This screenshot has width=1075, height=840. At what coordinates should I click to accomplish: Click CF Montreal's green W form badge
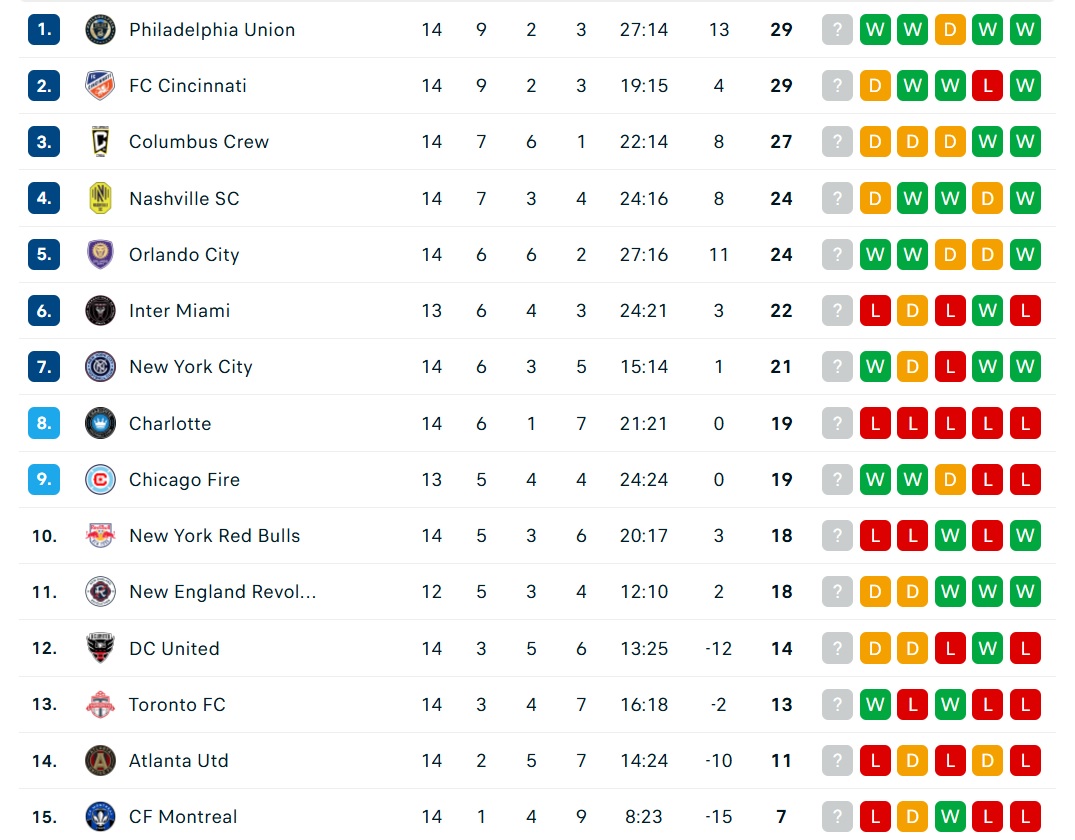[x=950, y=817]
